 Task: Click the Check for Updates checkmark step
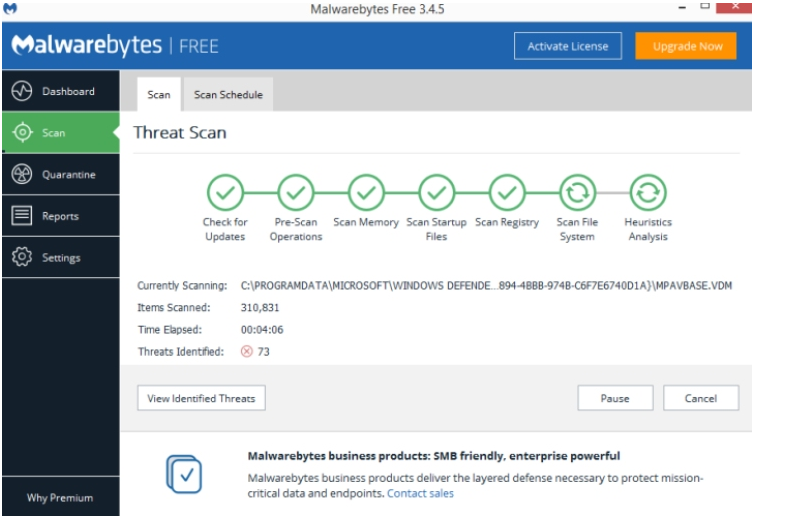coord(225,193)
